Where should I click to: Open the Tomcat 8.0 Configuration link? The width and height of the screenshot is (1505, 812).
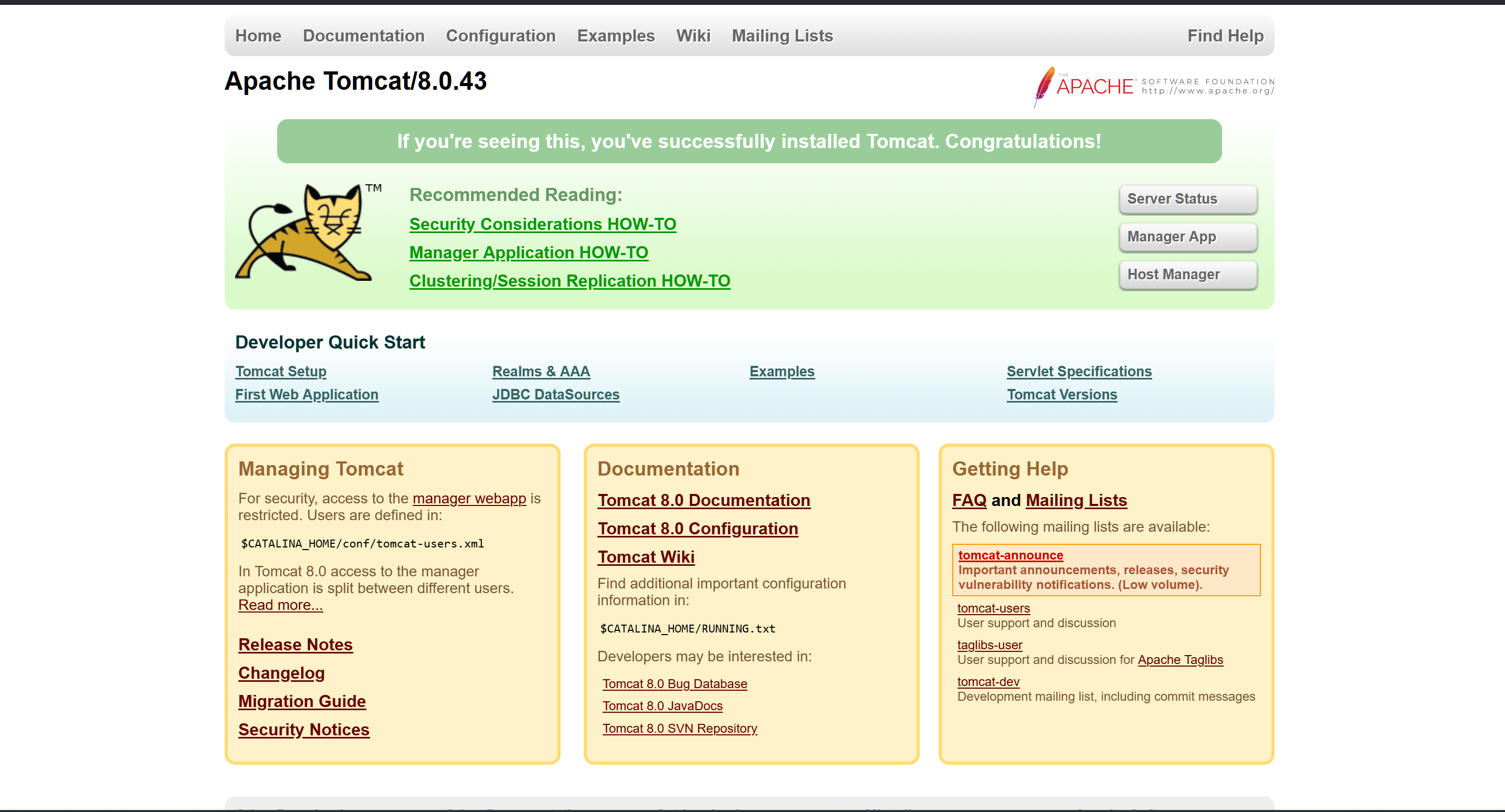click(x=698, y=529)
